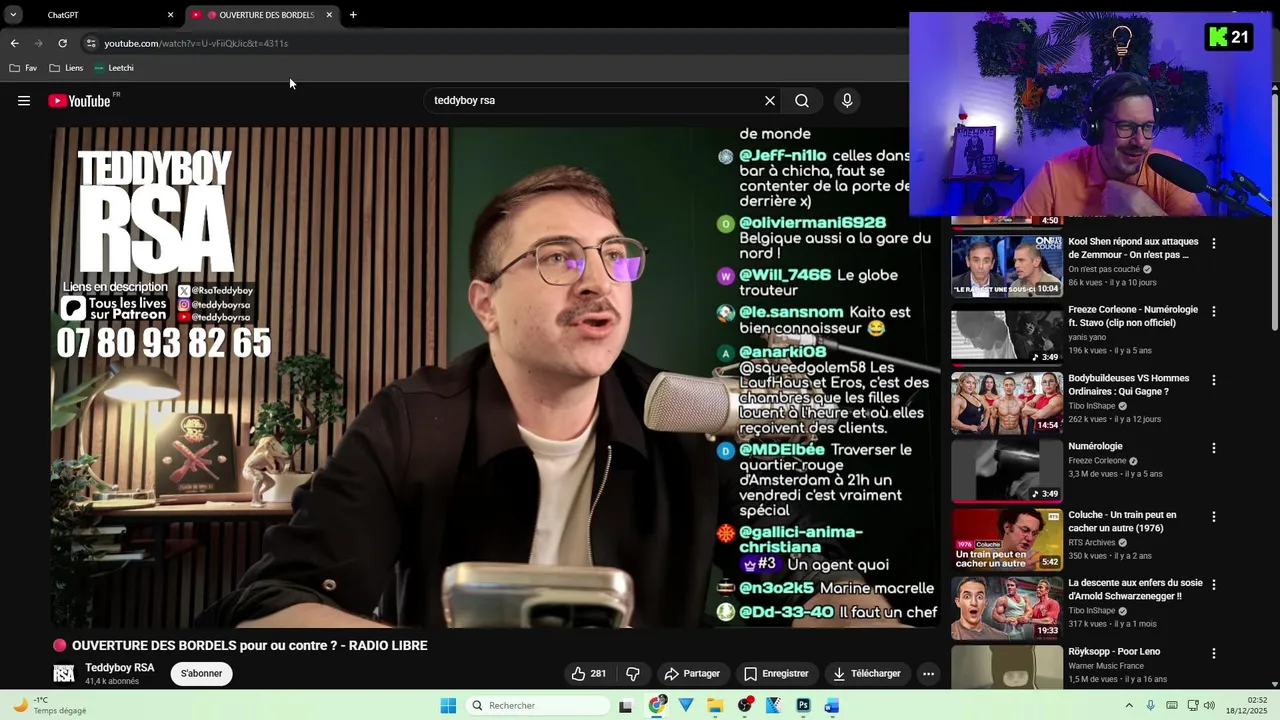The image size is (1280, 720).
Task: Open the Windows Start menu
Action: click(448, 706)
